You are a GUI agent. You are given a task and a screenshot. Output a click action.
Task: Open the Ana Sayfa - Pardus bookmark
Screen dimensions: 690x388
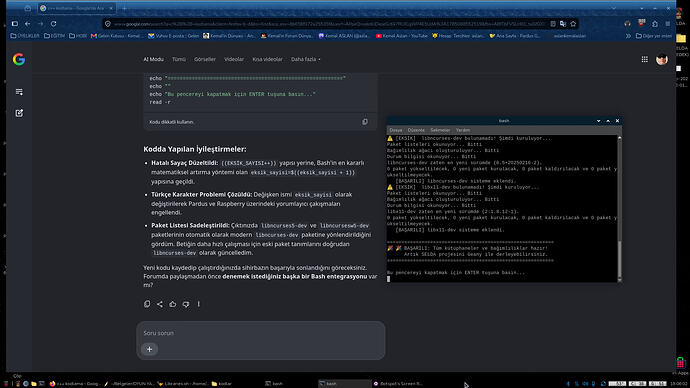(514, 36)
